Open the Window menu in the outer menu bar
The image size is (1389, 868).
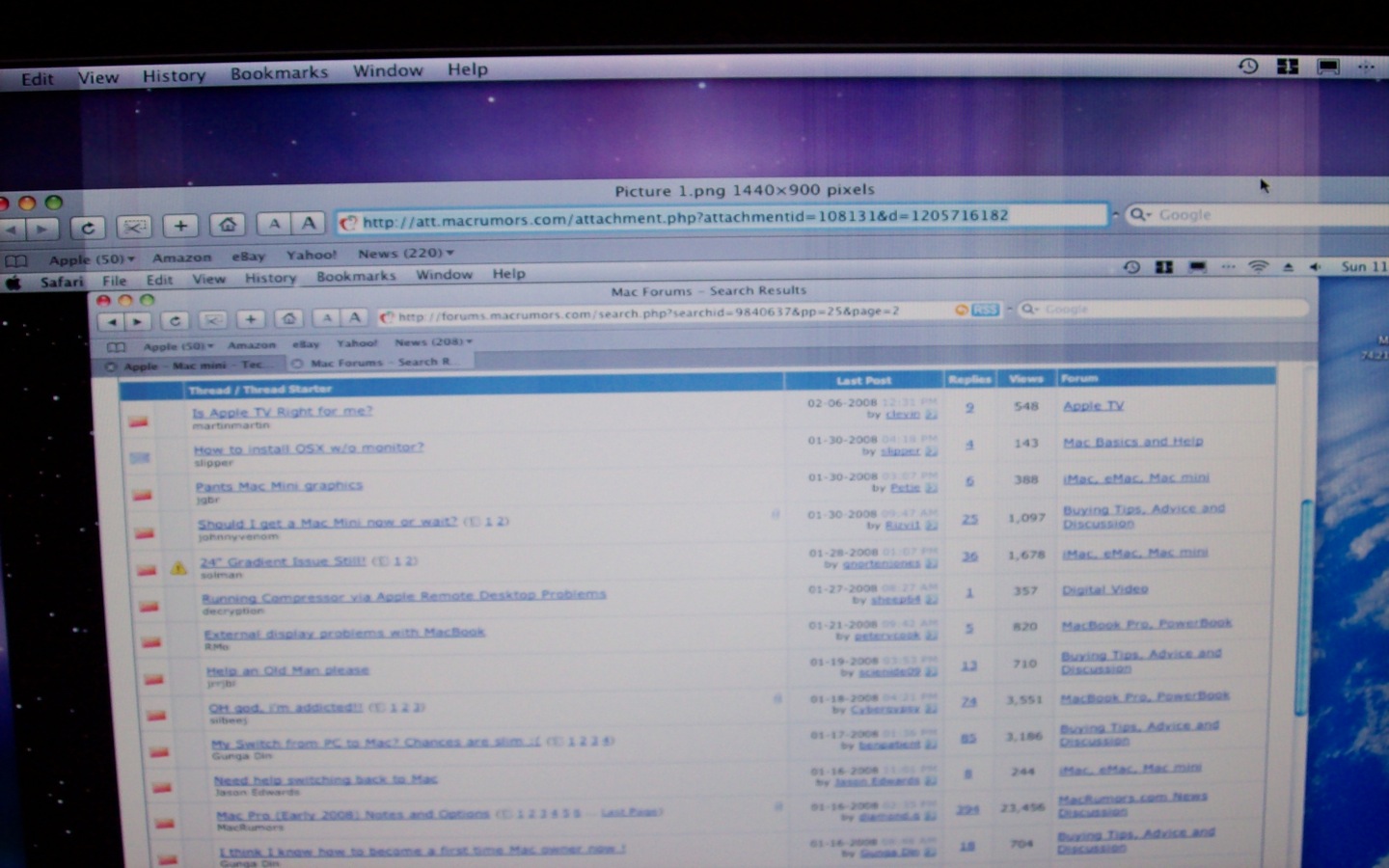pos(388,70)
